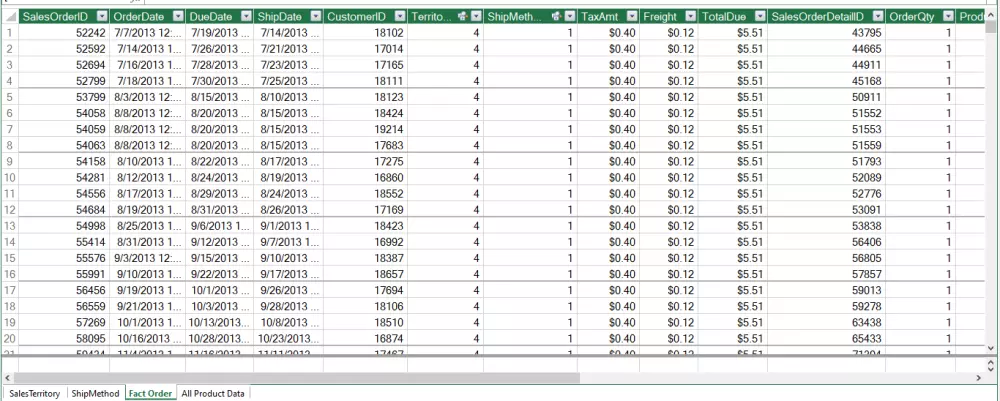The height and width of the screenshot is (401, 1000).
Task: Select the partially visible Prod column header
Action: (x=971, y=17)
